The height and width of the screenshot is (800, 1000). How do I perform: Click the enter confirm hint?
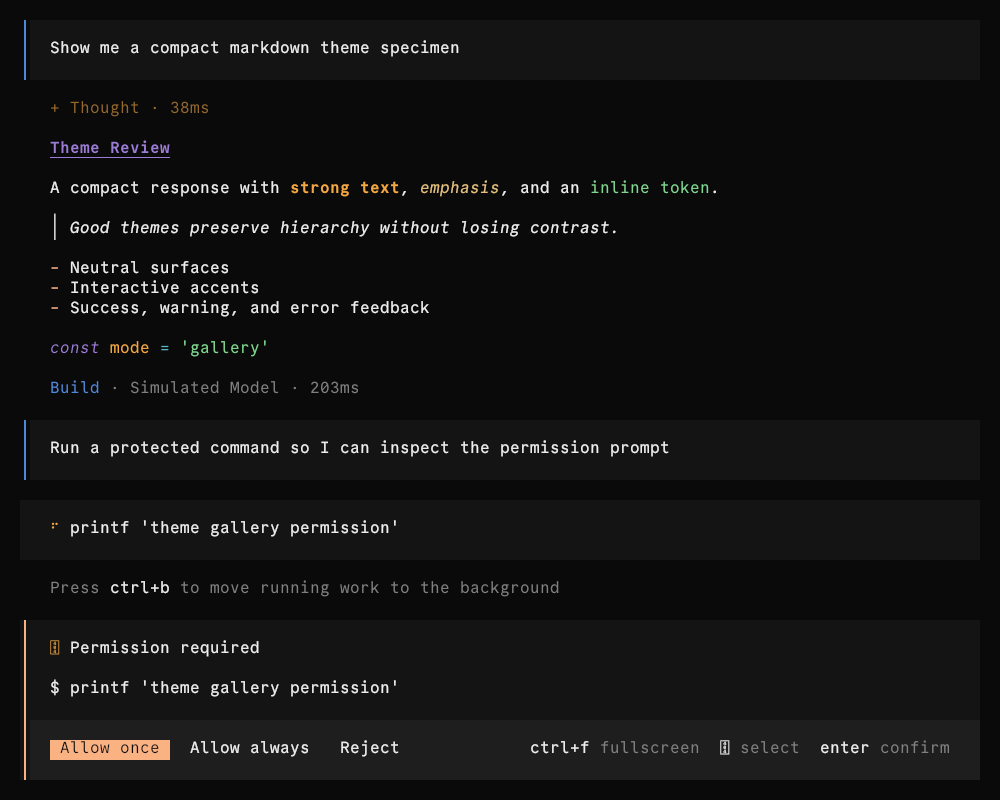click(885, 748)
